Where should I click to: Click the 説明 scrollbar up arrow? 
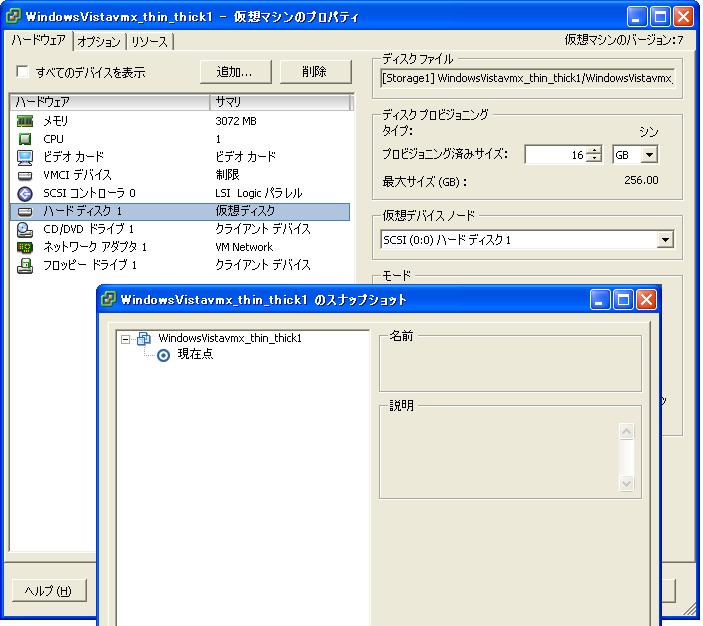(626, 431)
